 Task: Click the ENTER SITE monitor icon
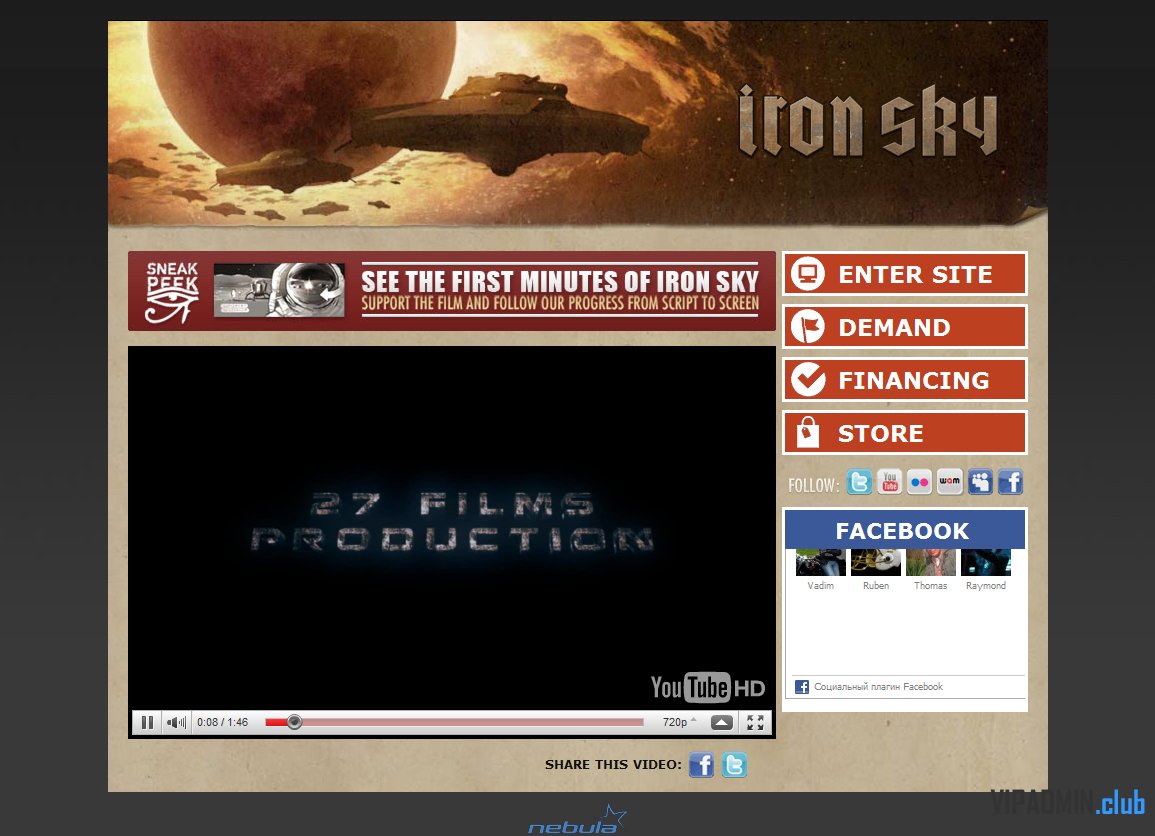coord(808,274)
